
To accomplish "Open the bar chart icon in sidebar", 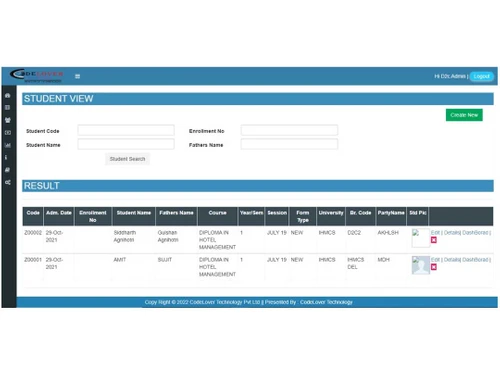I will point(8,145).
